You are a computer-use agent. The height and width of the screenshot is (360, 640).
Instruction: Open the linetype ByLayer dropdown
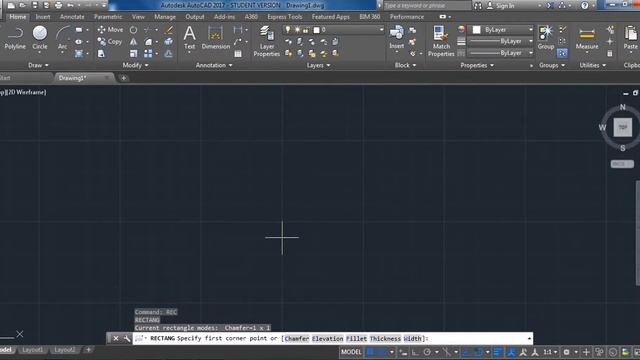531,53
